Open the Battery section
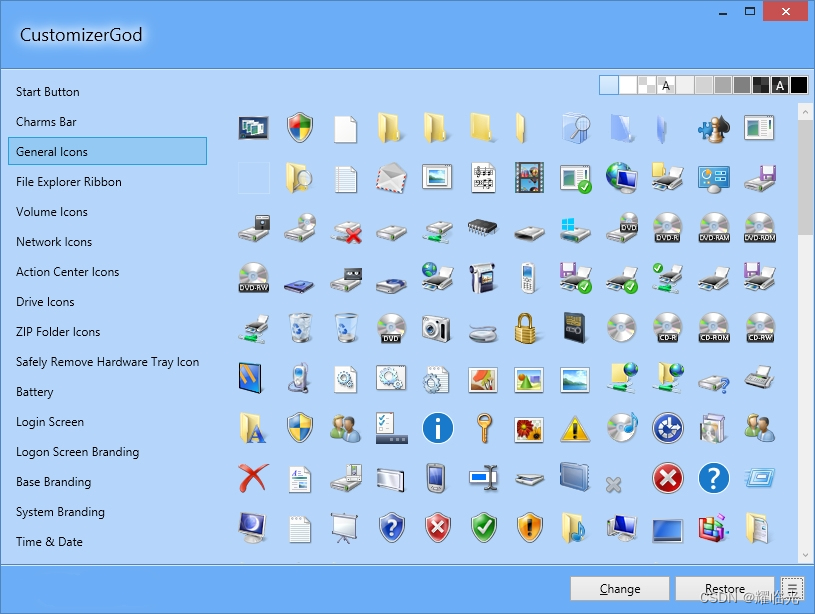The height and width of the screenshot is (614, 815). tap(35, 392)
